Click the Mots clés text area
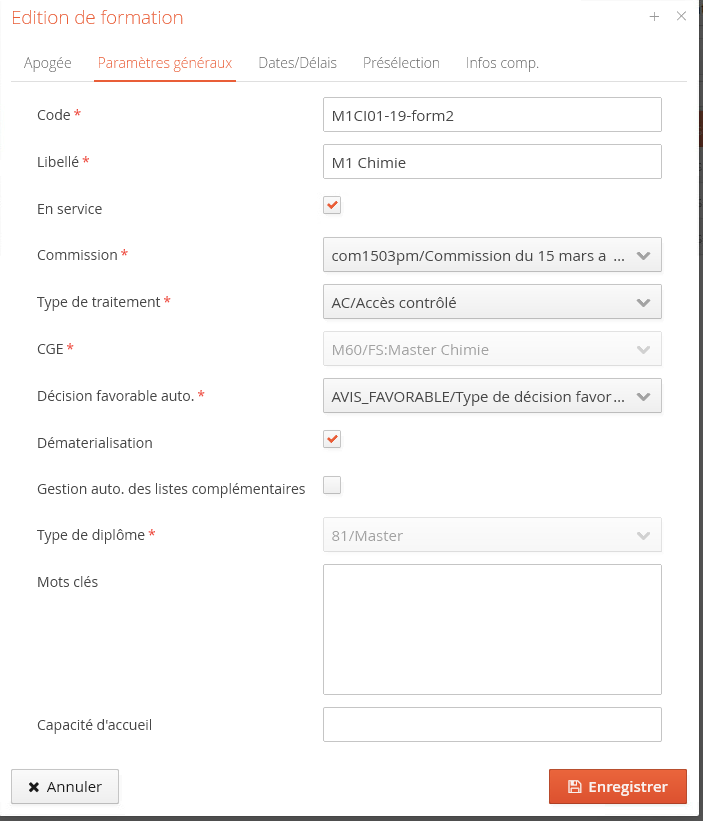 [492, 629]
